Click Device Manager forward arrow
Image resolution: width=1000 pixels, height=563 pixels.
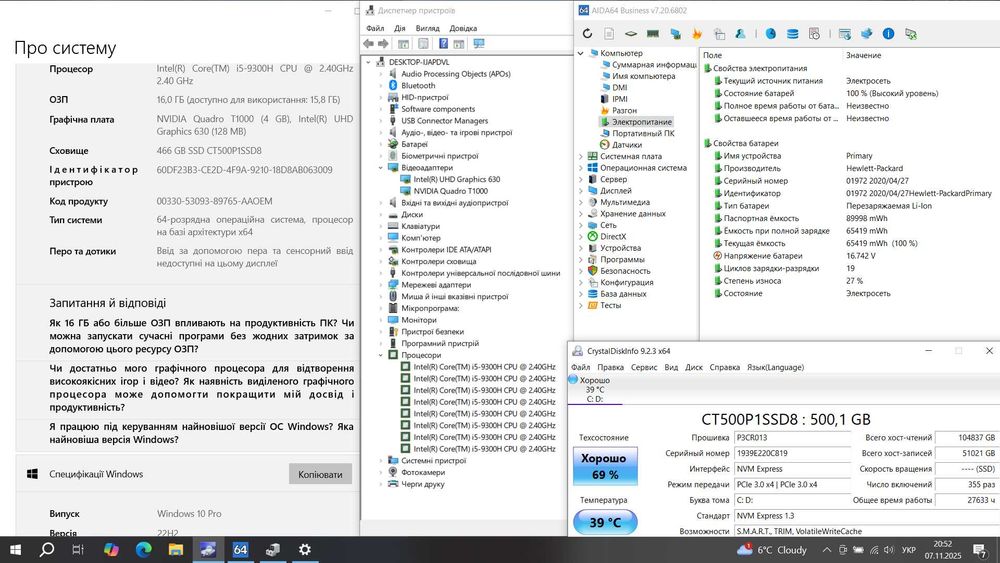383,43
